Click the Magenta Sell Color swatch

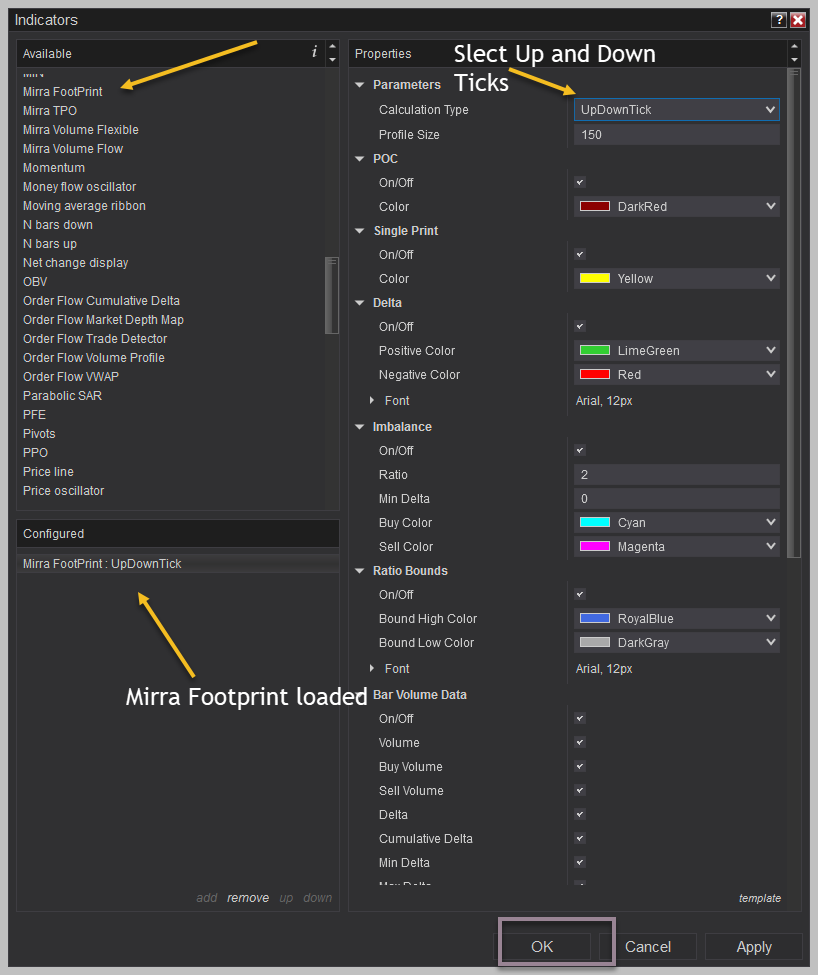(595, 546)
